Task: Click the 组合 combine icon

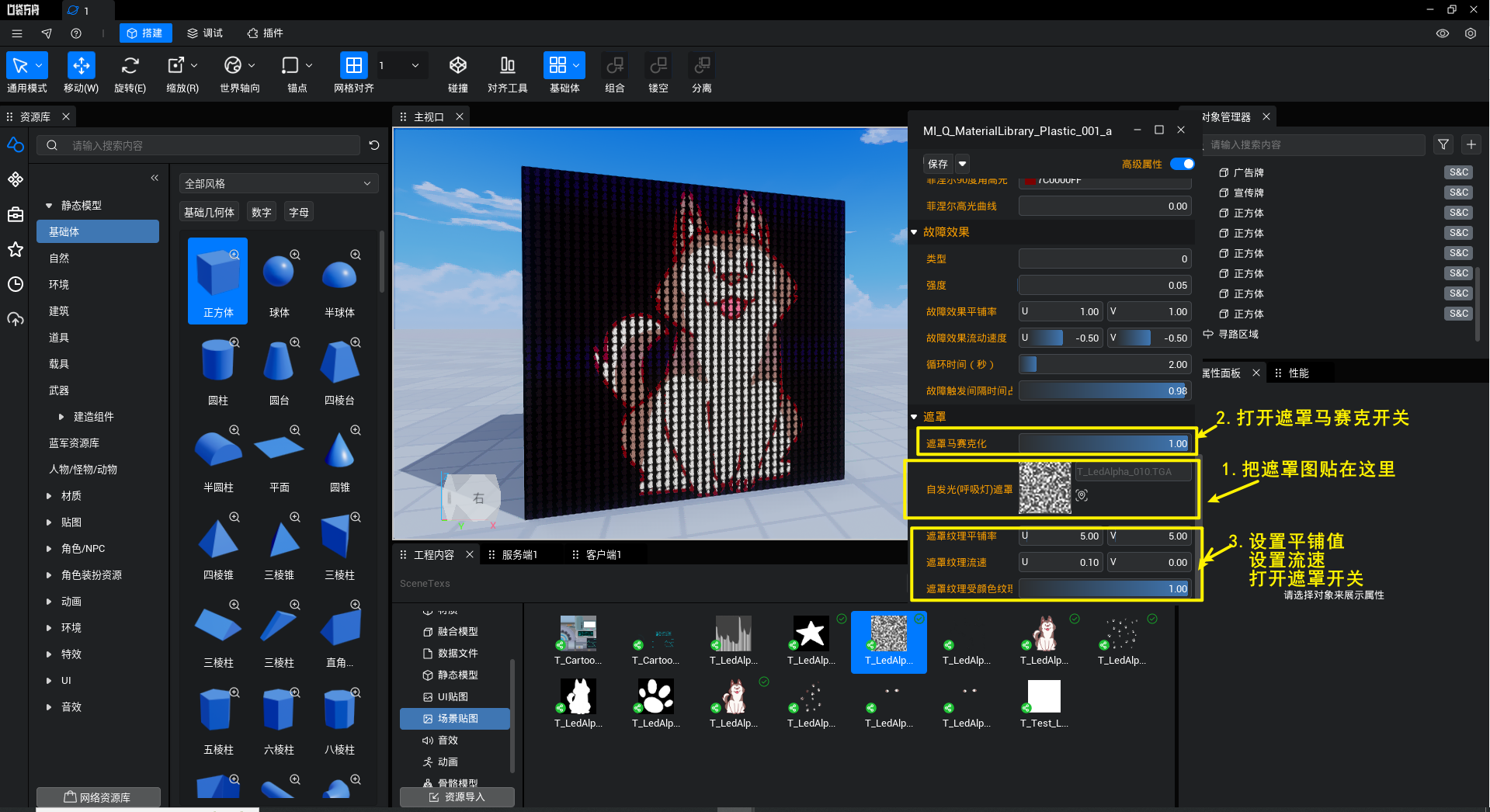Action: (x=615, y=66)
